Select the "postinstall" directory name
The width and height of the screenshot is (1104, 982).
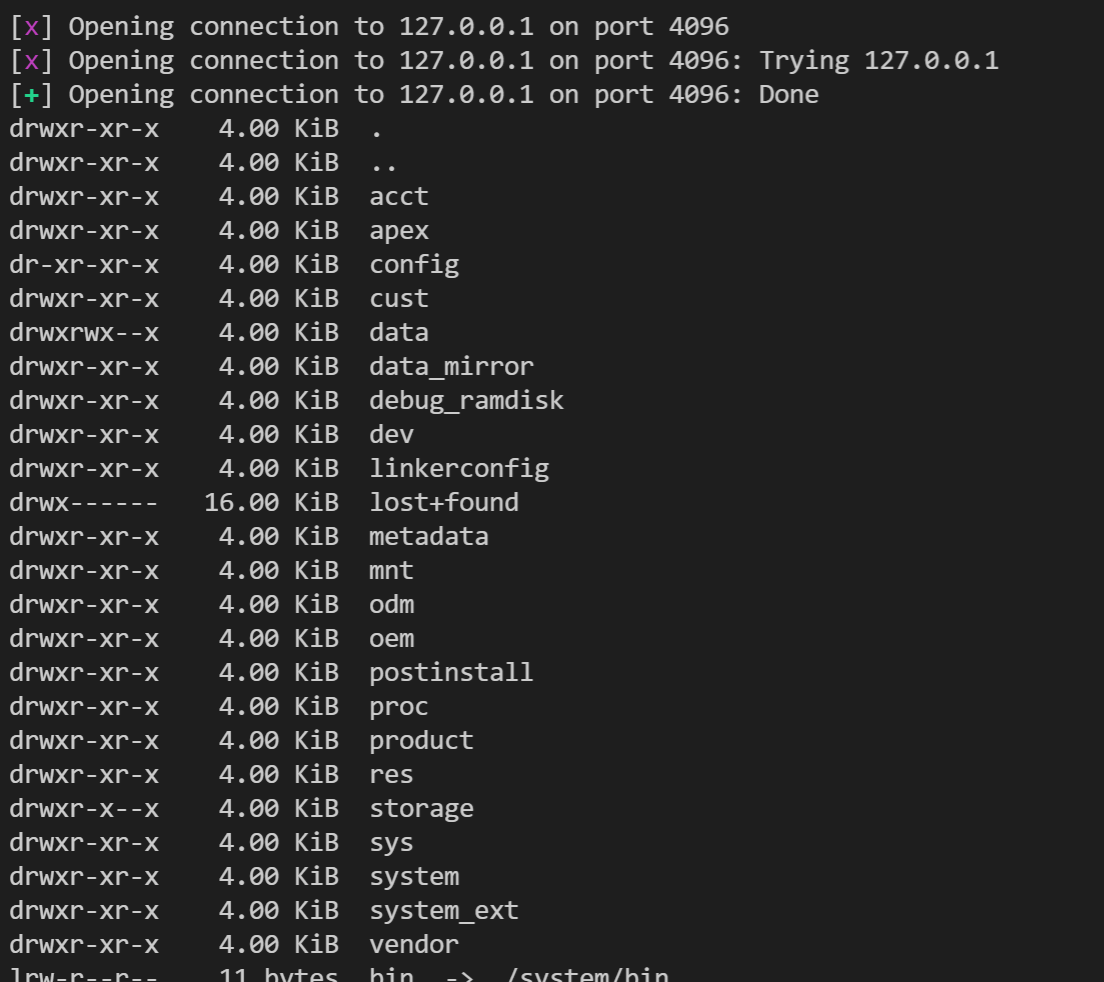[451, 672]
